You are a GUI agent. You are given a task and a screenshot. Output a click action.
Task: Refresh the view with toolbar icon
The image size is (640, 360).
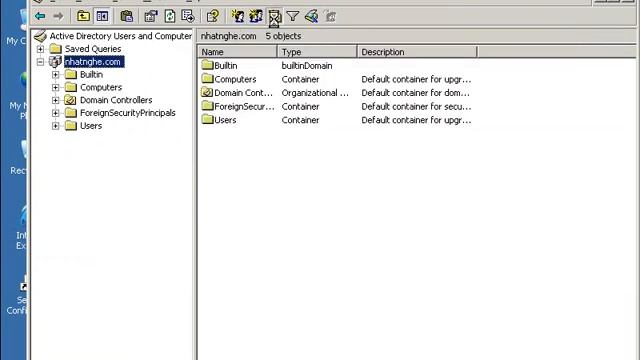(170, 16)
